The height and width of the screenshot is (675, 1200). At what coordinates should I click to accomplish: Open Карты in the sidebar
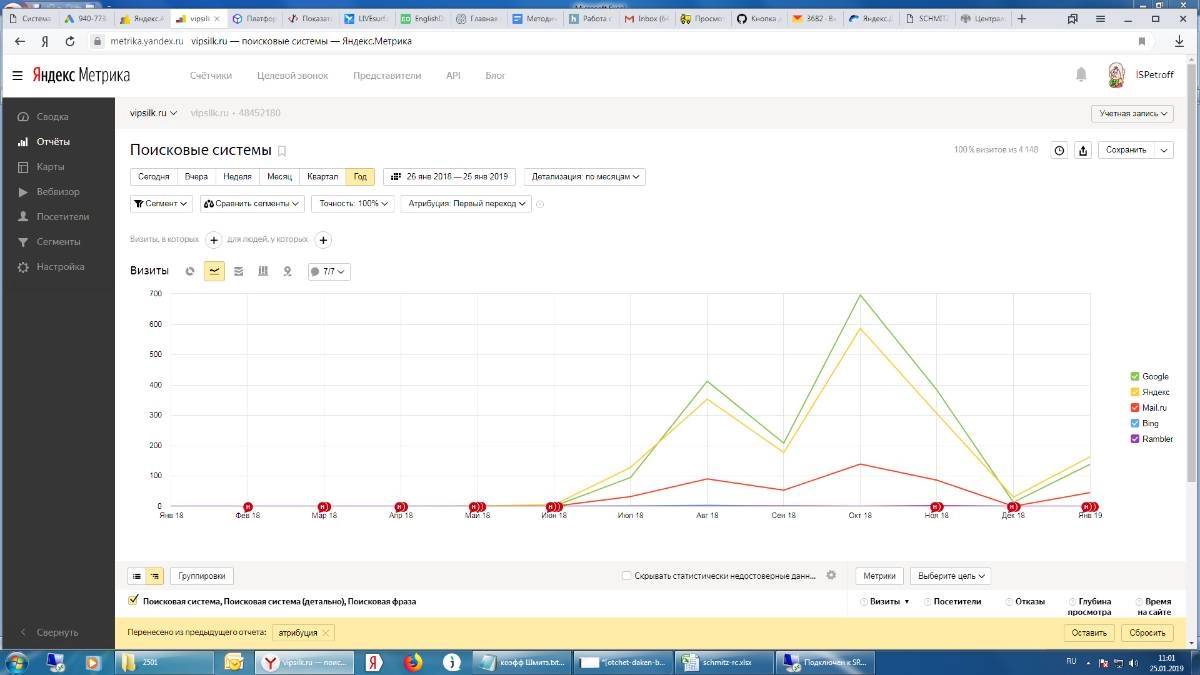tap(50, 167)
